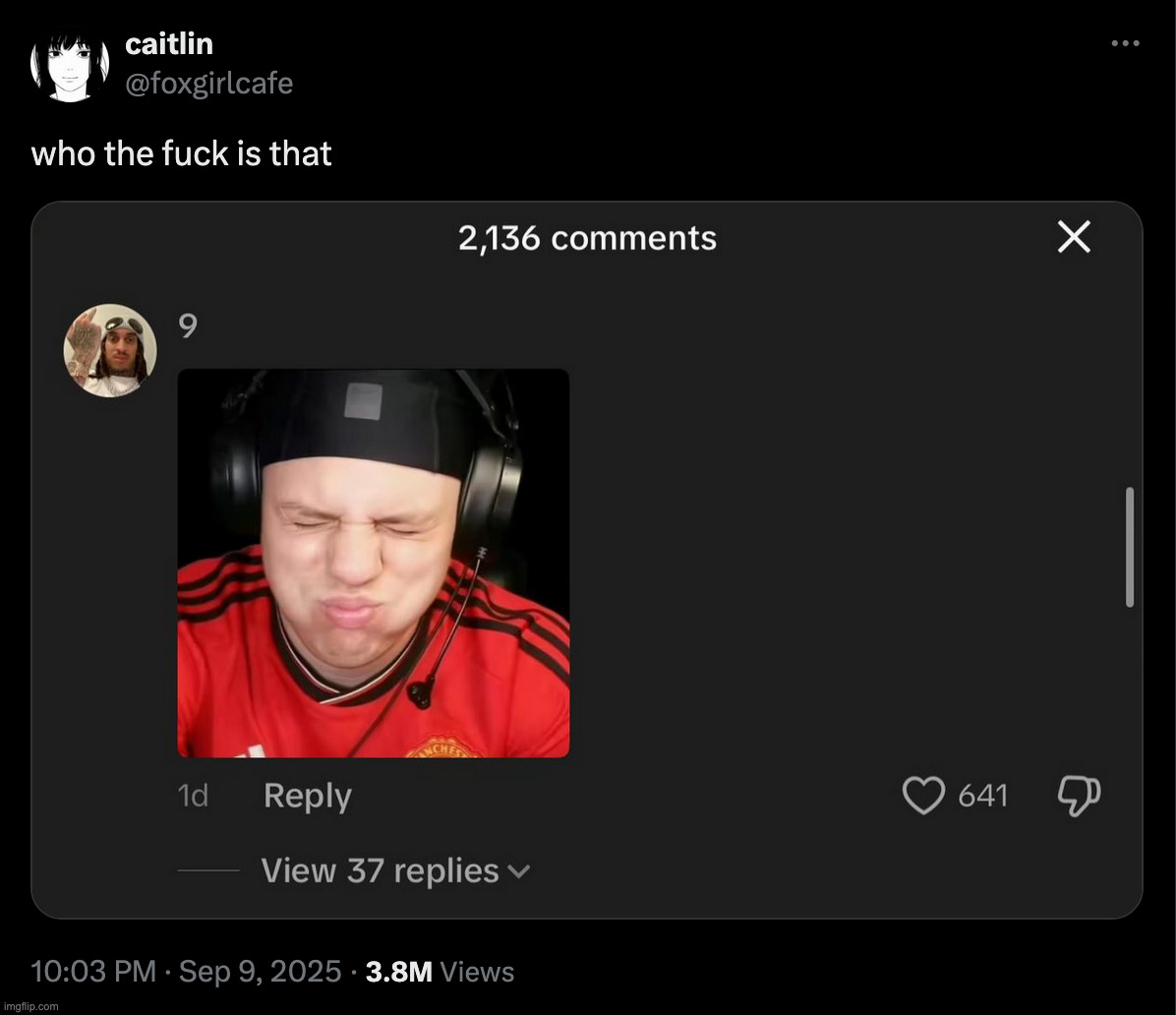Like the comment with the heart icon
Screen dimensions: 1176x1015
923,796
